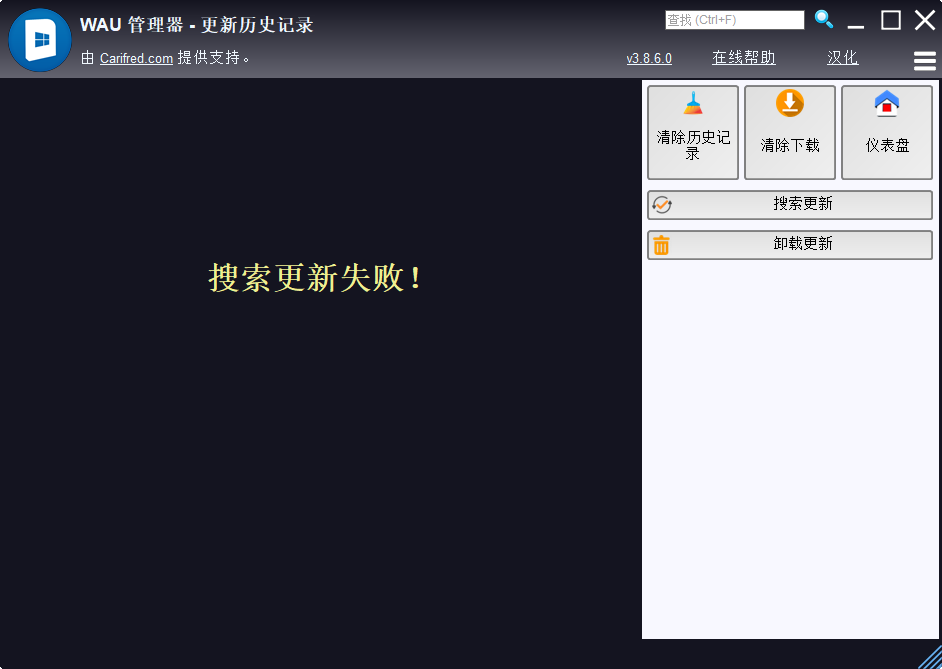Click the broom cleanup icon above 清除历史记录
This screenshot has width=942, height=669.
click(x=692, y=103)
